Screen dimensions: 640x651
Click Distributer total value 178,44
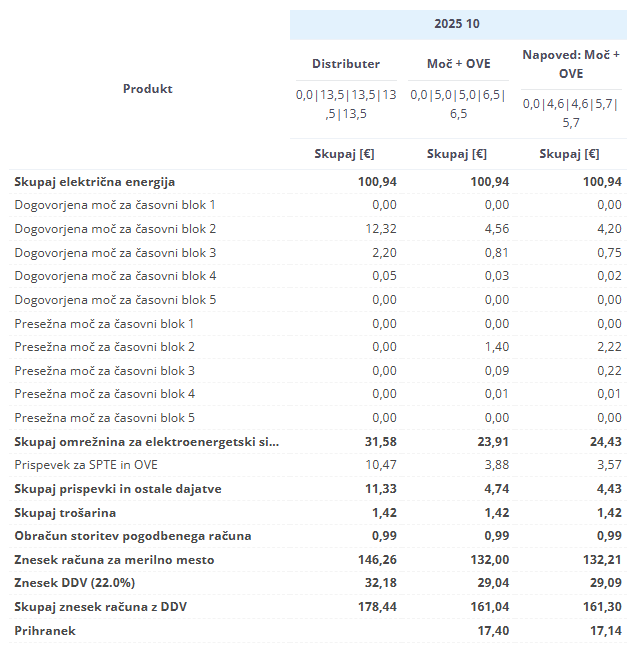378,607
